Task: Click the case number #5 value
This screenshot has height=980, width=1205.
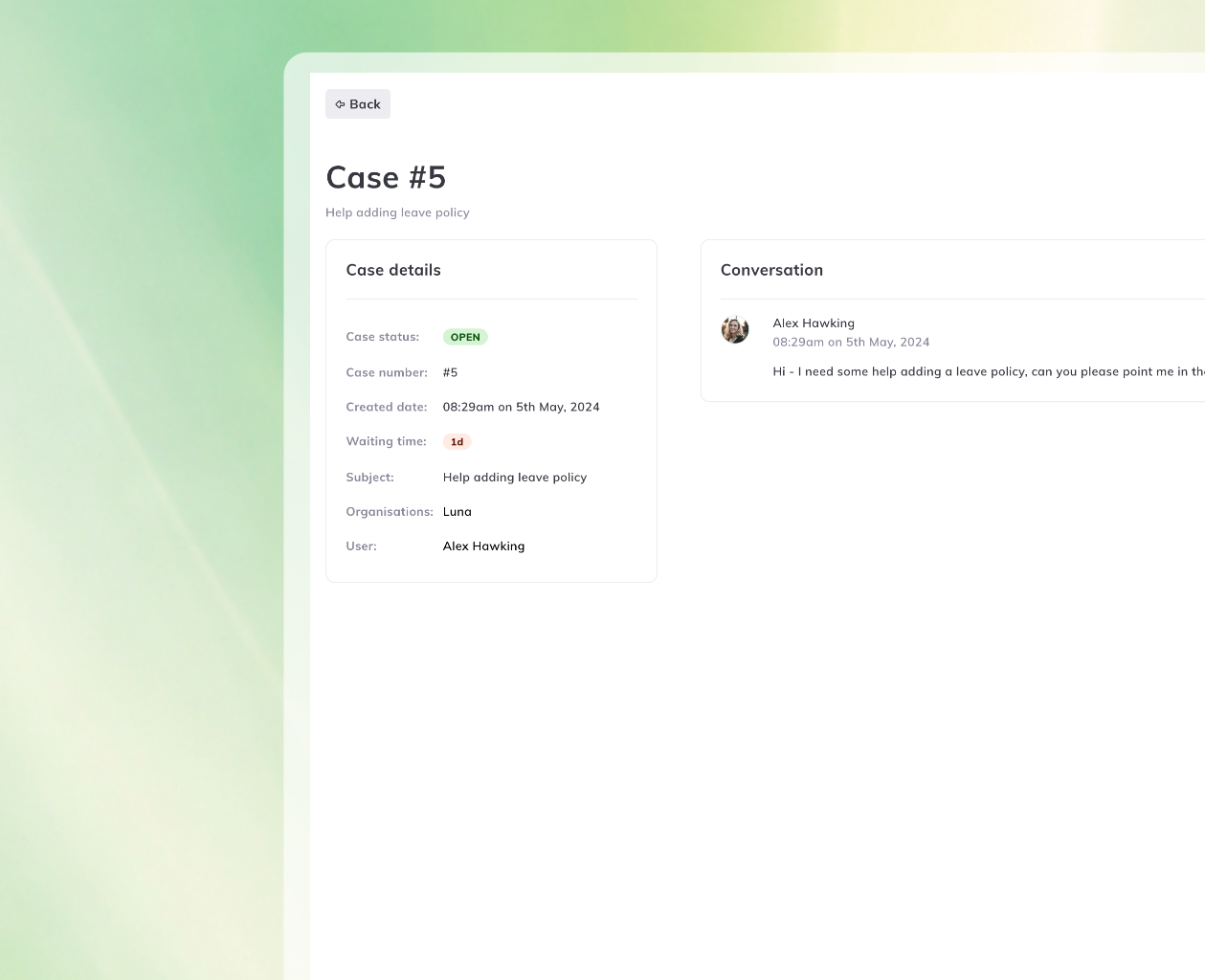Action: coord(450,372)
